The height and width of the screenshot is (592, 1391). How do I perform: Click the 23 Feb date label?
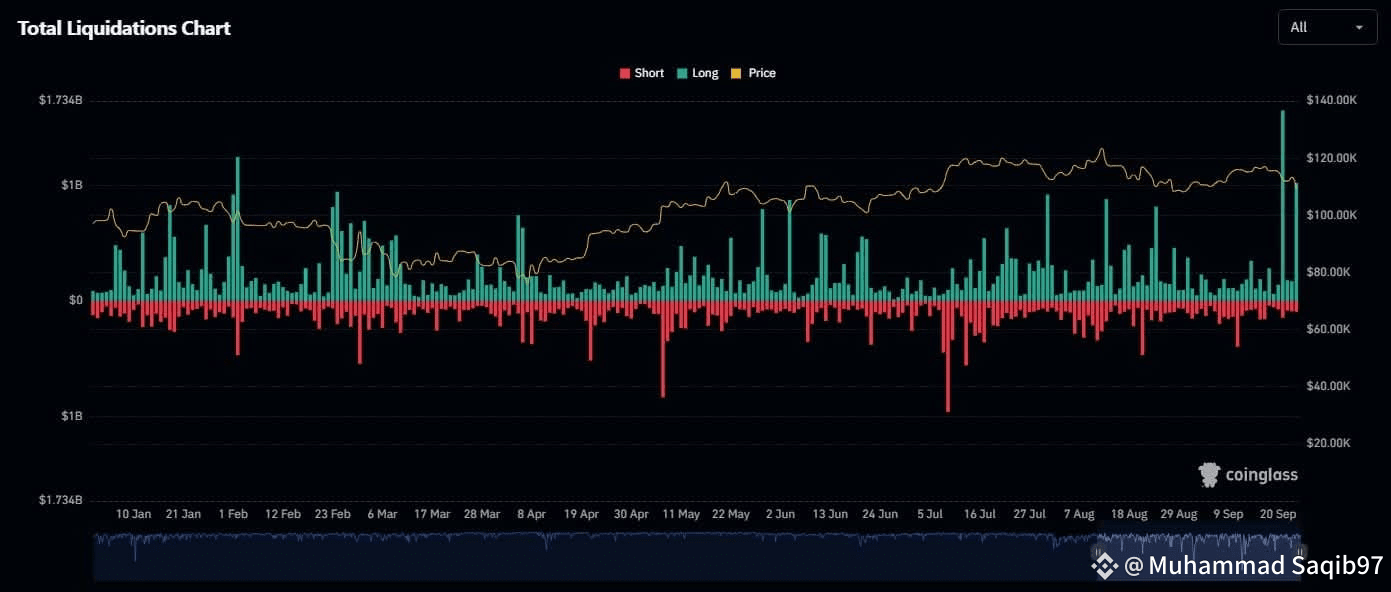click(x=333, y=514)
